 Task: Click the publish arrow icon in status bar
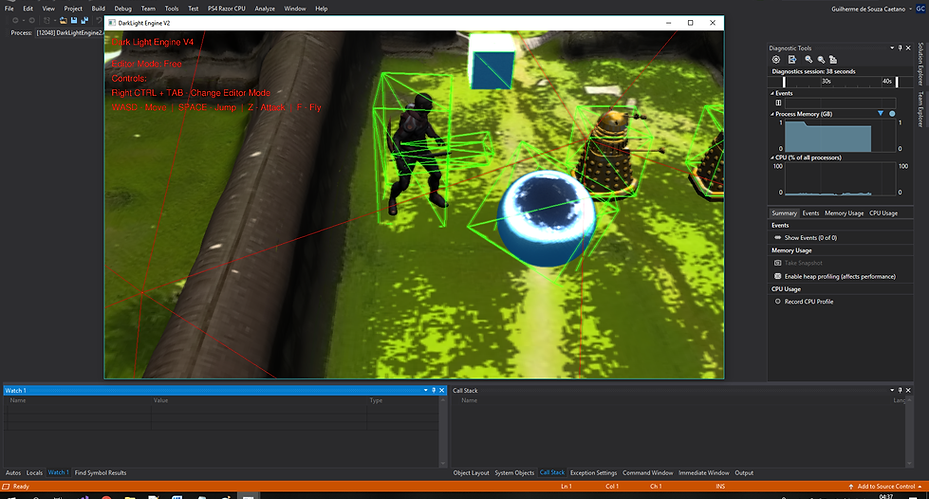[x=851, y=486]
